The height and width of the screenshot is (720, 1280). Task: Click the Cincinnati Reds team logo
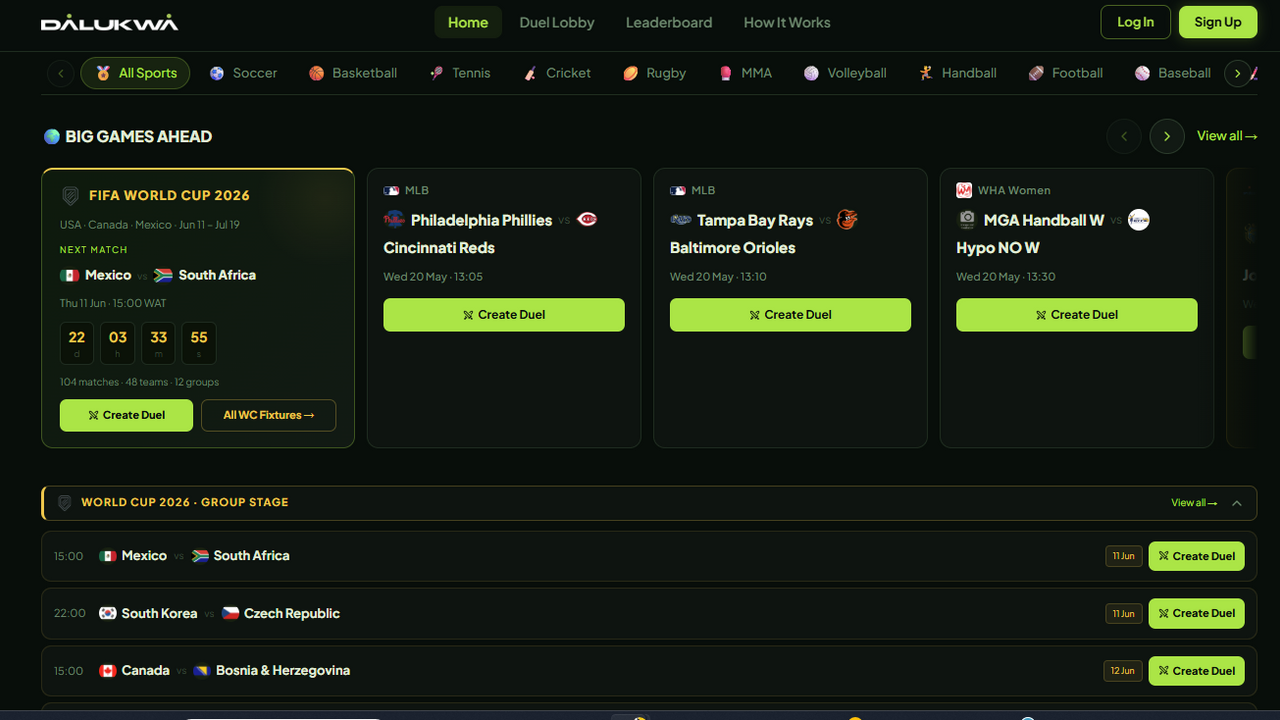587,219
